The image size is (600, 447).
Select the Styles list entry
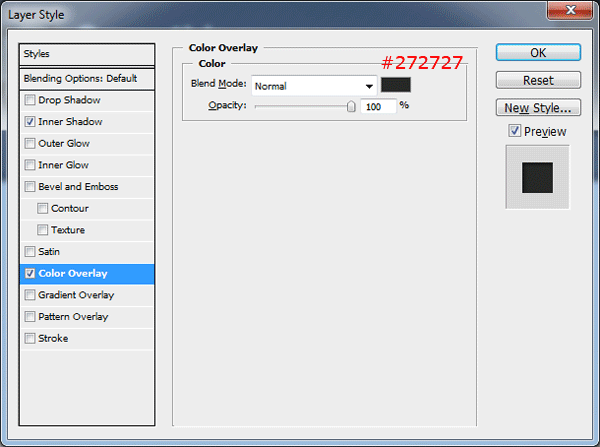pyautogui.click(x=87, y=54)
